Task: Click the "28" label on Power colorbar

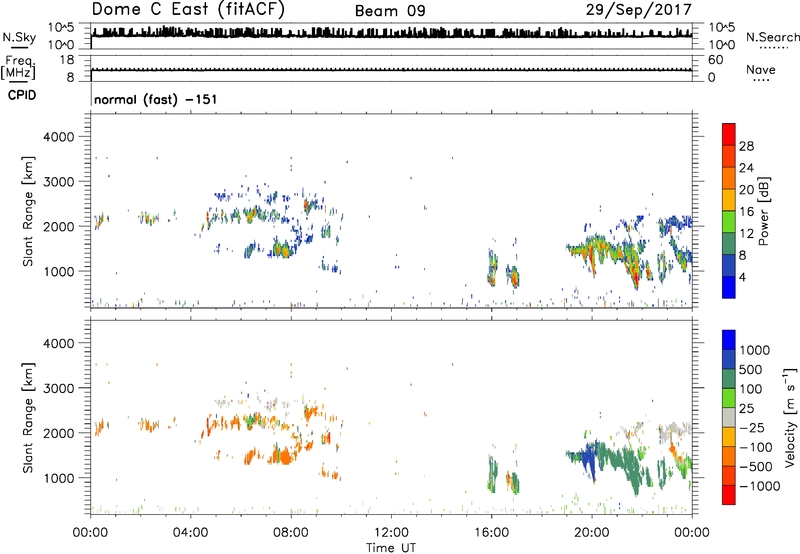Action: tap(746, 146)
